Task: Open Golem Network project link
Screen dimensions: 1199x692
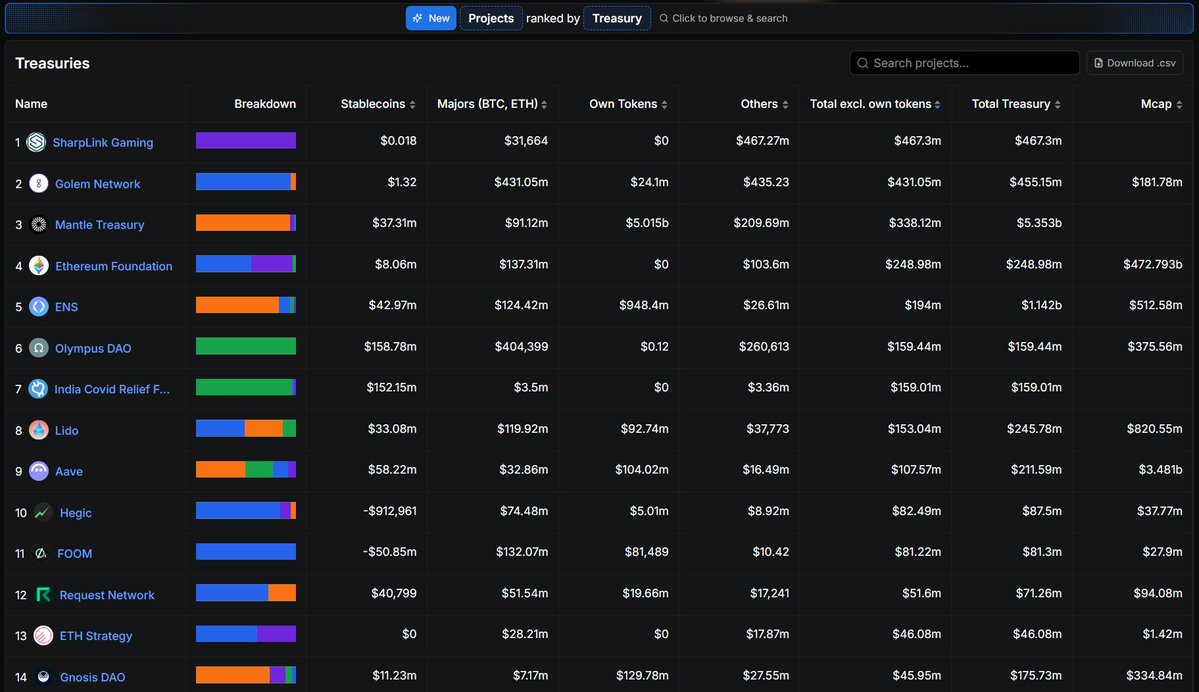Action: (97, 184)
